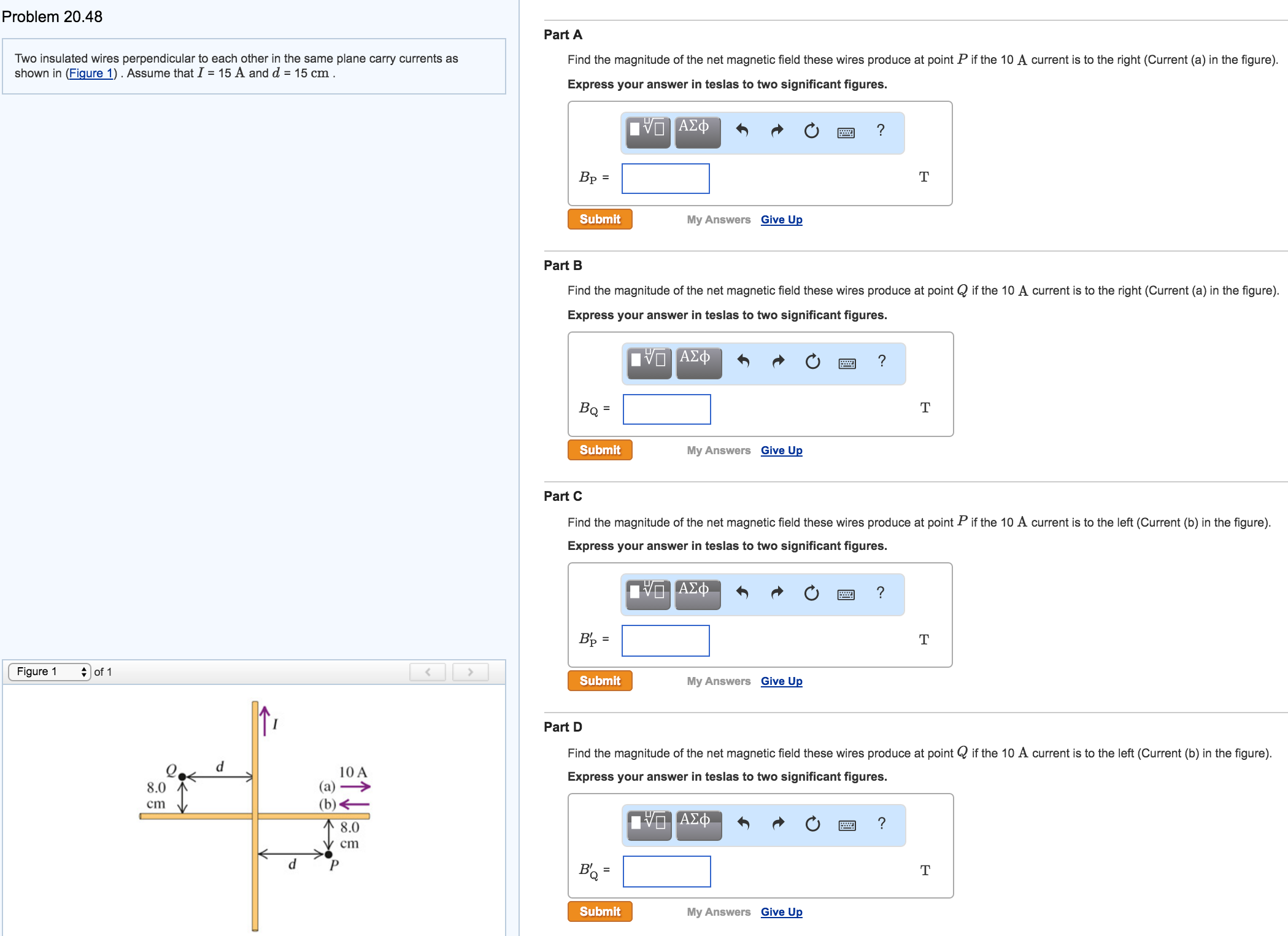Screen dimensions: 1288x936
Task: Open help question mark in Part B
Action: (x=882, y=361)
